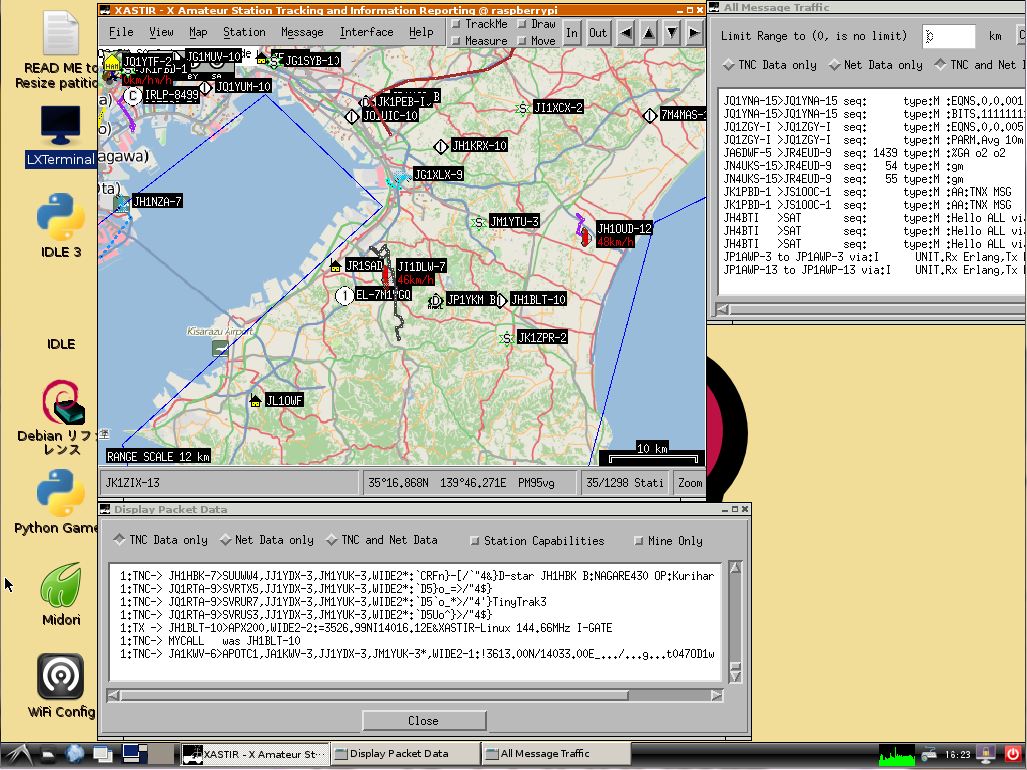Screen dimensions: 1027x770
Task: Pan the map down with arrow button
Action: pos(672,32)
